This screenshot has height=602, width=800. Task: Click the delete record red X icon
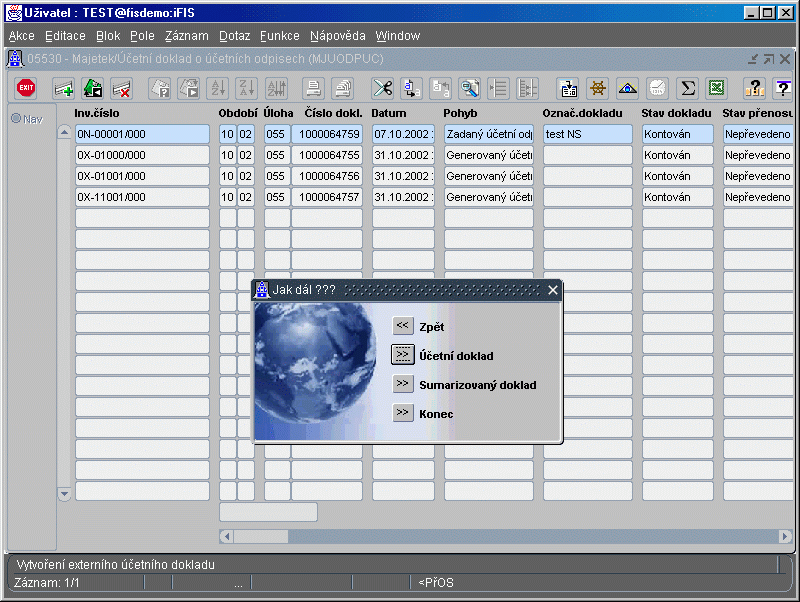pyautogui.click(x=122, y=88)
